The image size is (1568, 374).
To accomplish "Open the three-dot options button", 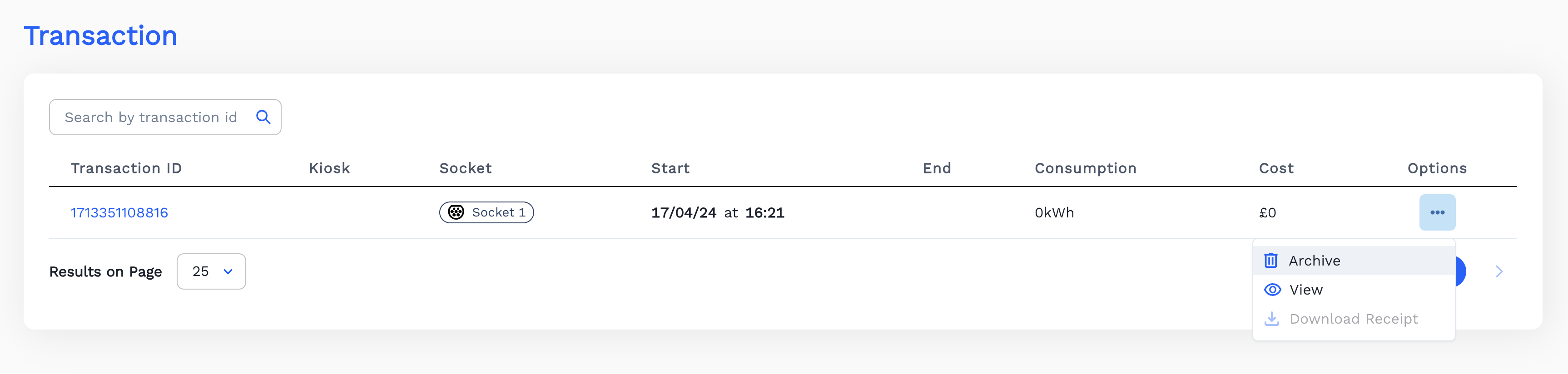I will 1437,212.
